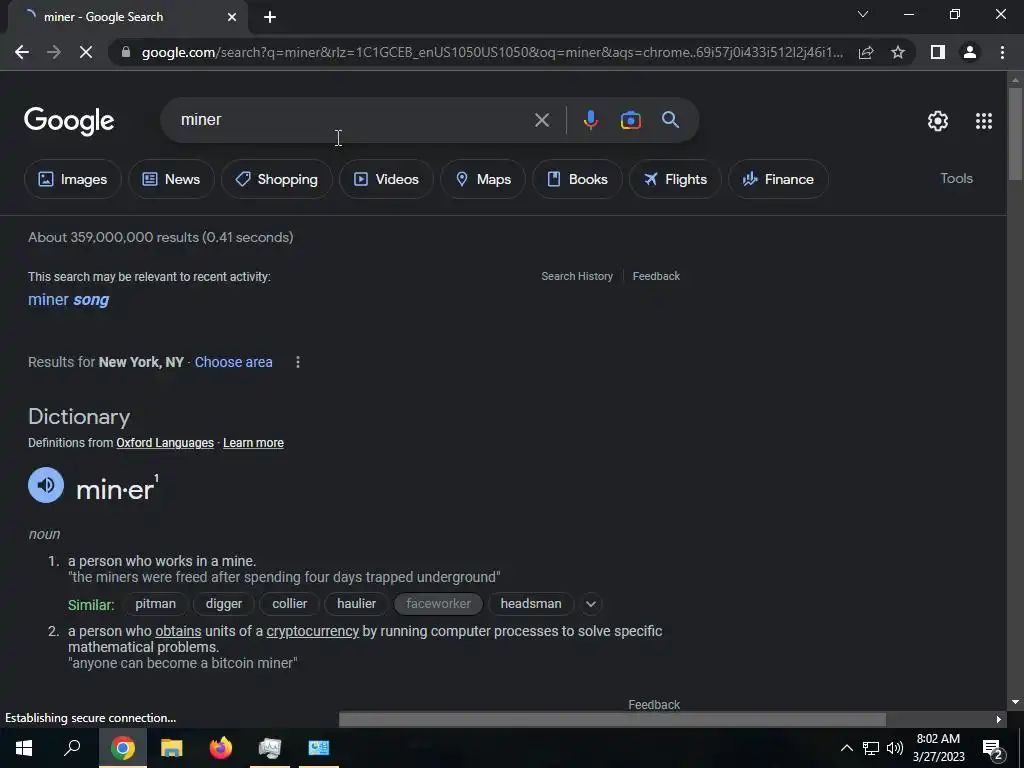The height and width of the screenshot is (768, 1024).
Task: Show hidden tray icons chevron
Action: point(846,748)
